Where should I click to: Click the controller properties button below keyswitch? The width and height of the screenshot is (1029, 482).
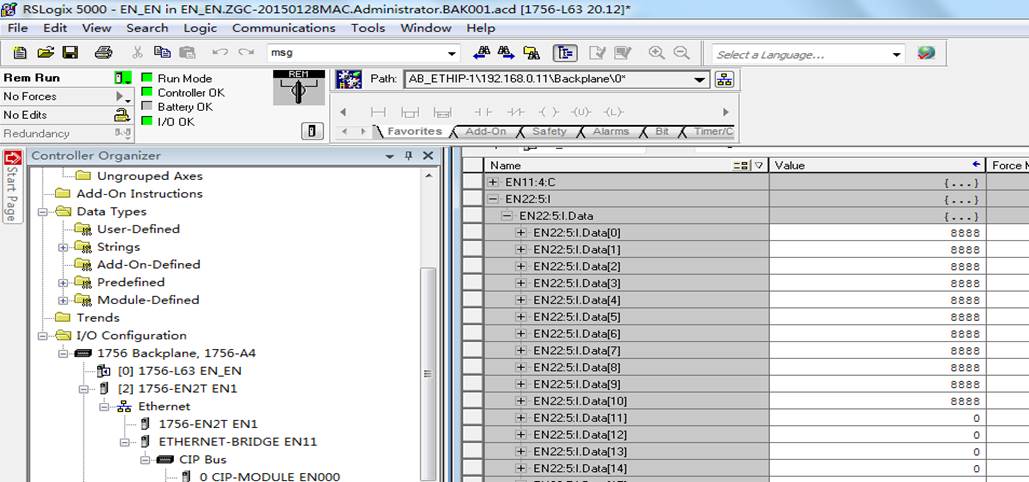click(312, 131)
